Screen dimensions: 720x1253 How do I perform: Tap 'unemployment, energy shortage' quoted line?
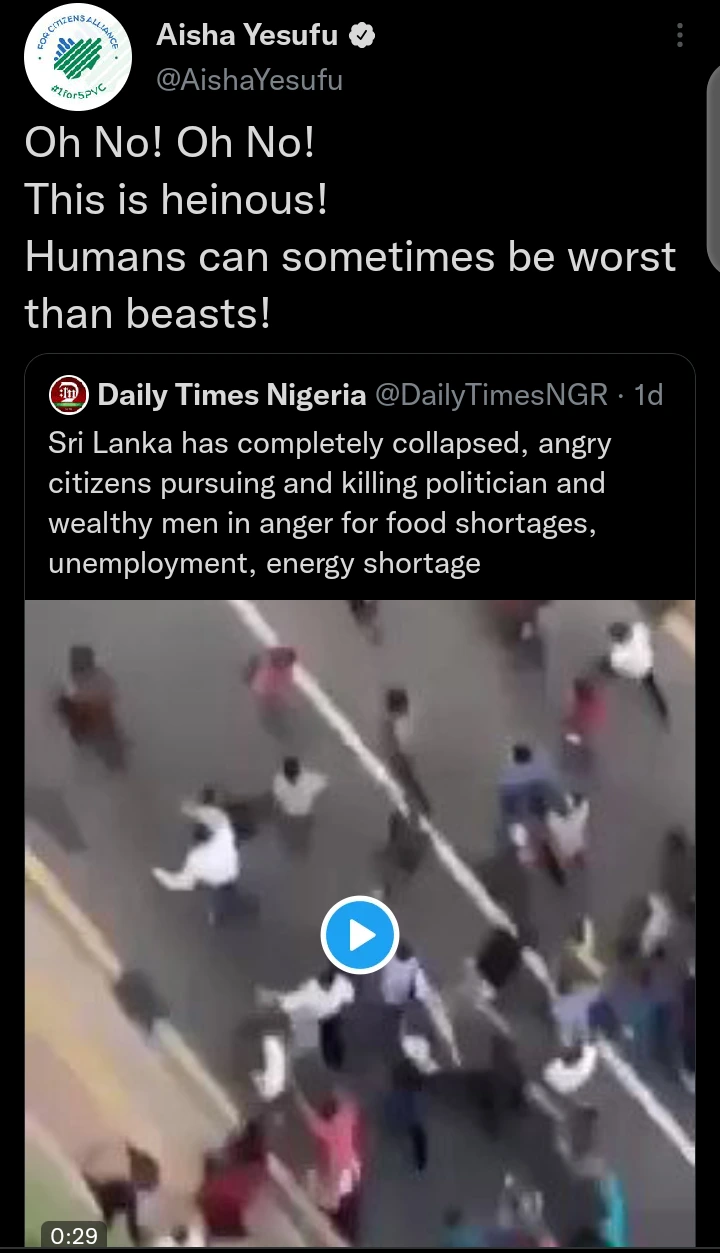[264, 563]
